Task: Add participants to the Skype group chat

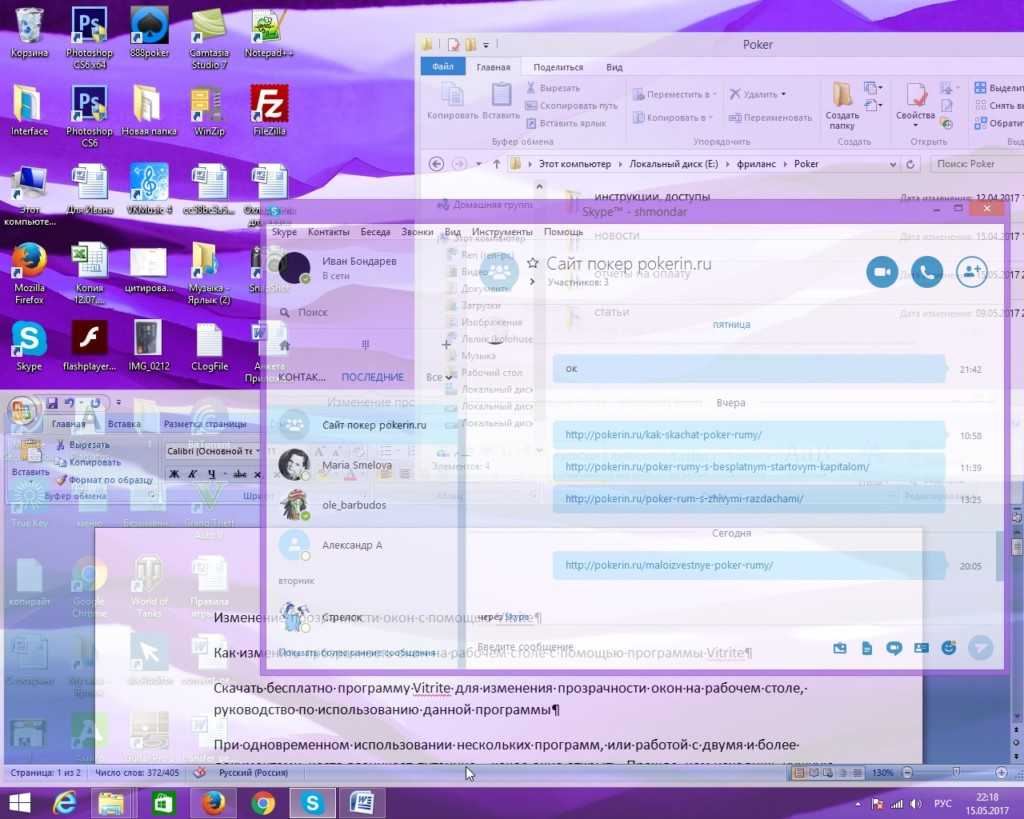Action: coord(972,272)
